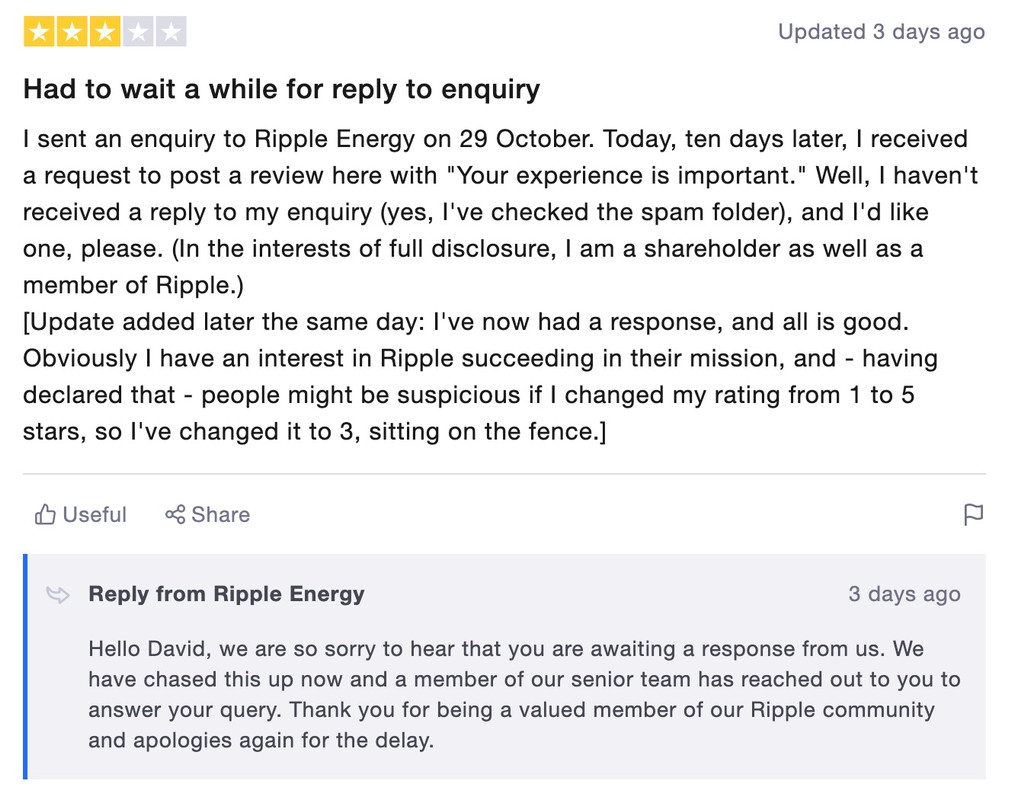Click the second yellow rating star
The image size is (1015, 800).
tap(72, 32)
